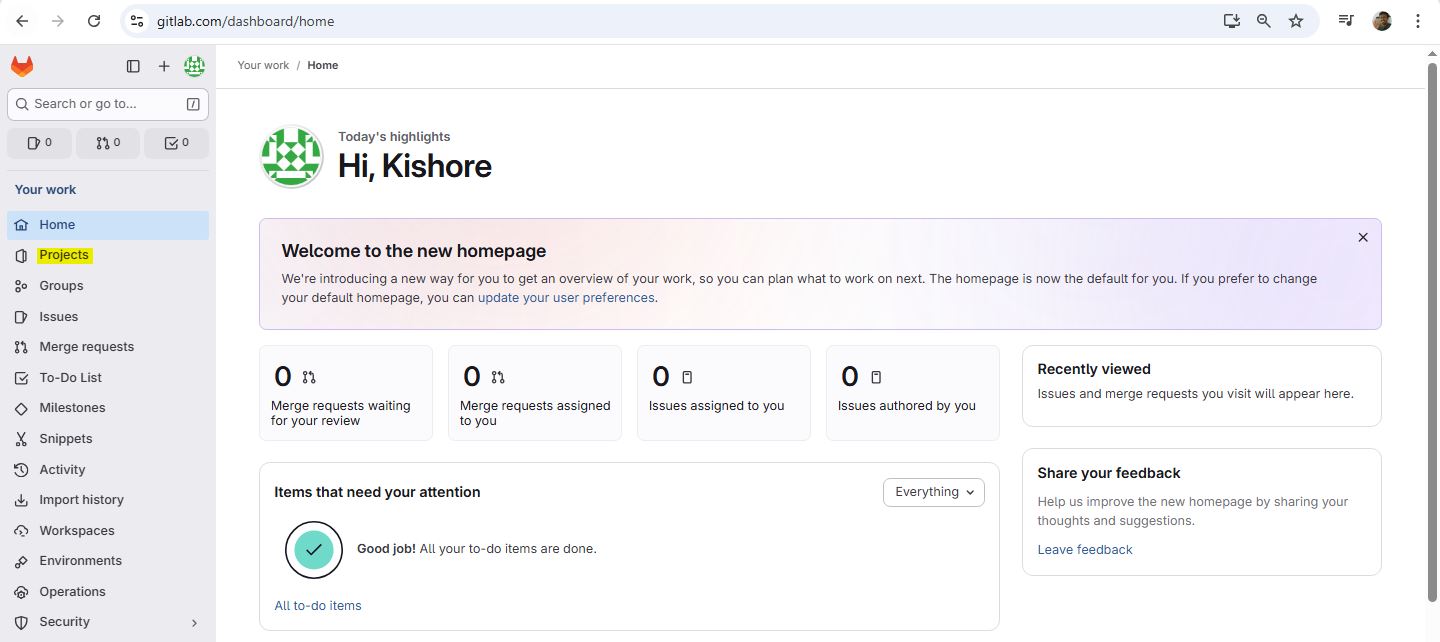Open merge requests counter in sidebar
The height and width of the screenshot is (642, 1440).
point(108,143)
